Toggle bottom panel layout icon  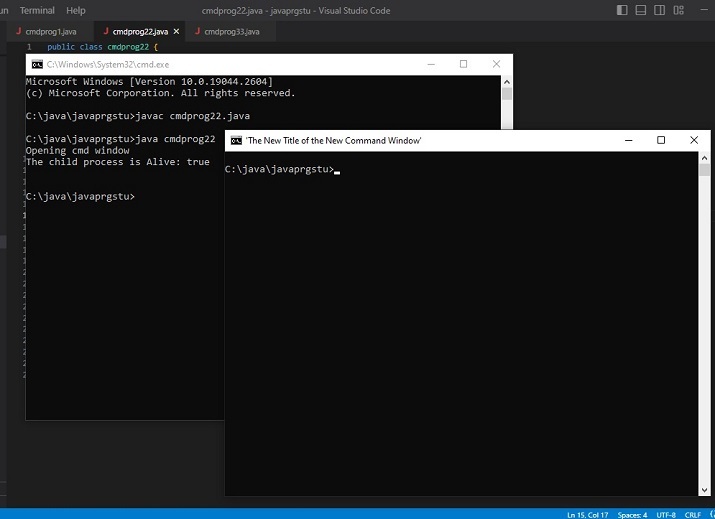point(641,10)
